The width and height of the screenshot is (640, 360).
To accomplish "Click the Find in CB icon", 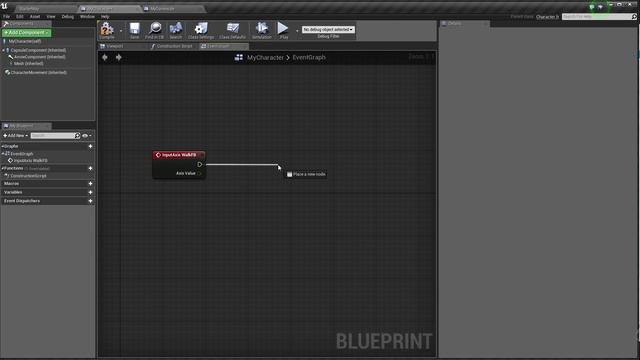I will (155, 30).
